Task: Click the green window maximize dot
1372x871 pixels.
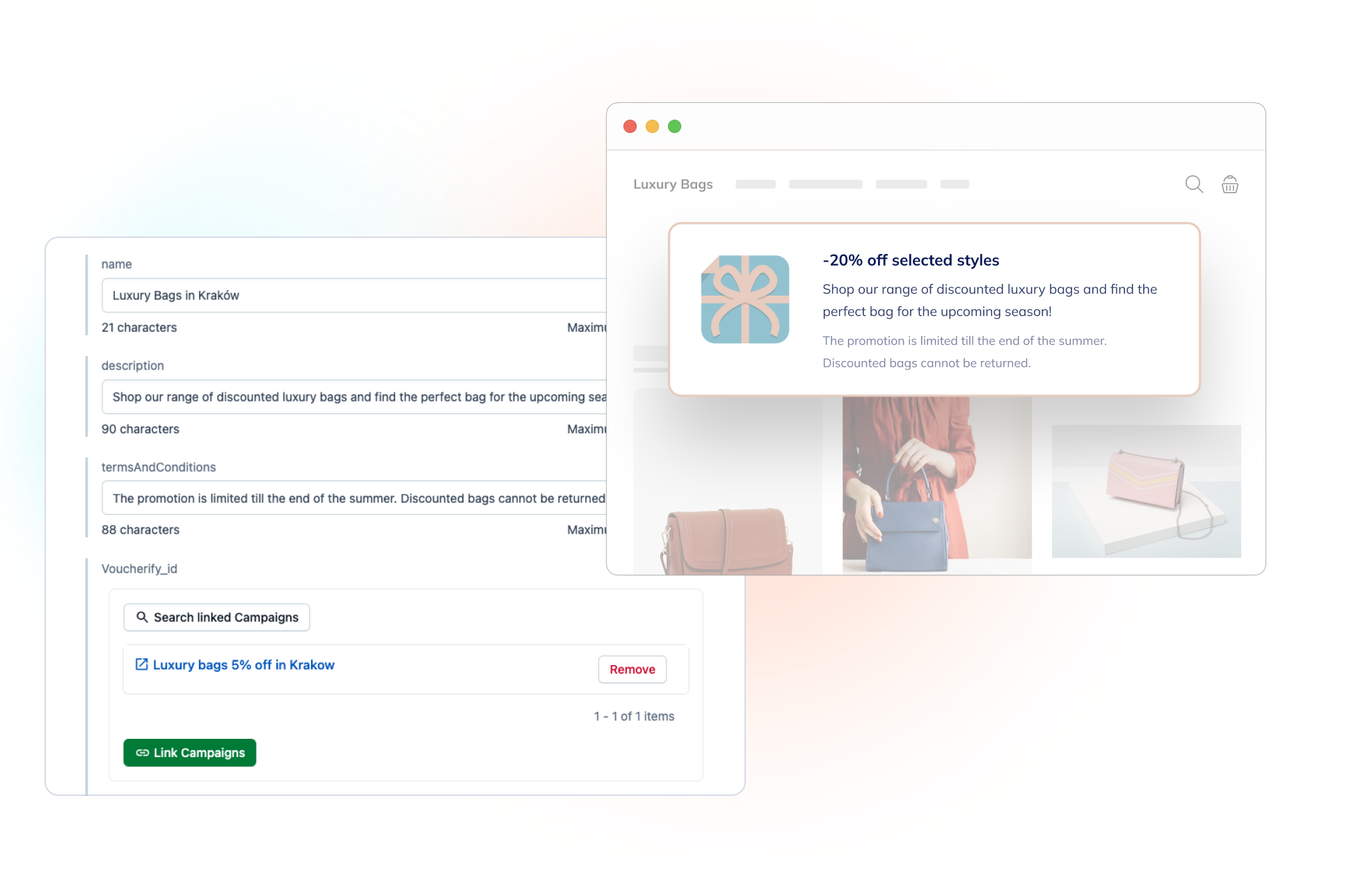Action: [674, 126]
